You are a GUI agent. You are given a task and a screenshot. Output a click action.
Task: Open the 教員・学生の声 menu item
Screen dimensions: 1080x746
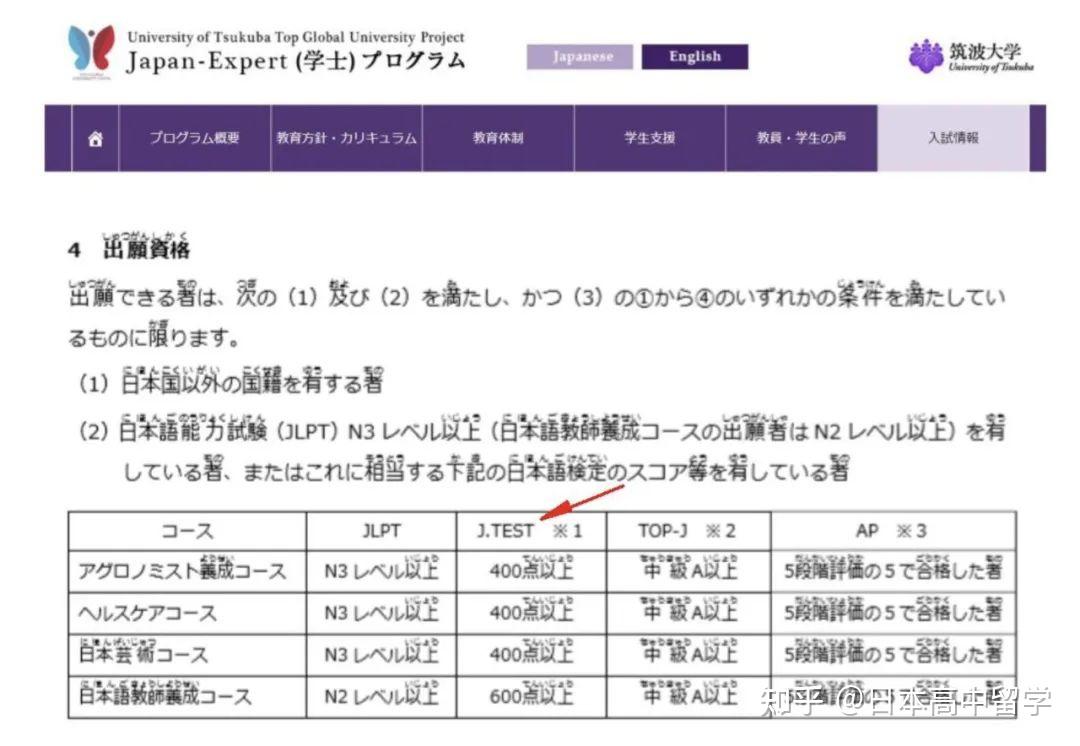801,138
